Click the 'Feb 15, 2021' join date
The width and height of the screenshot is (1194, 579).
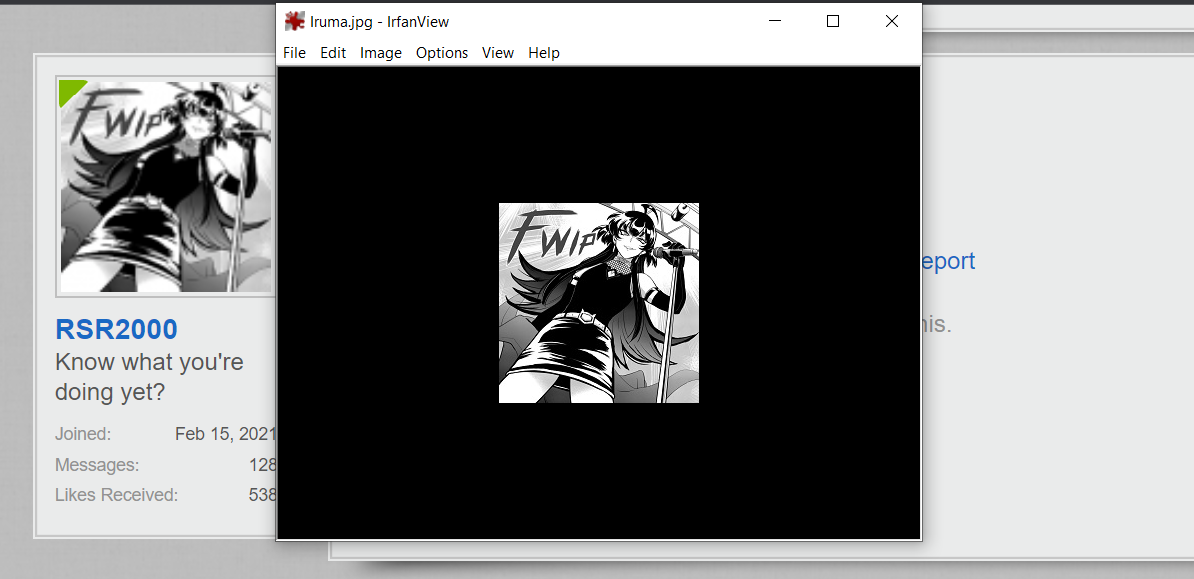pyautogui.click(x=225, y=434)
